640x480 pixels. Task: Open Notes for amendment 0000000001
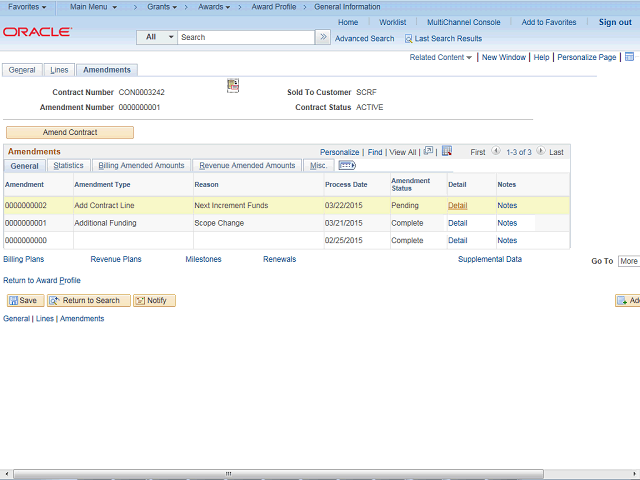pos(507,223)
